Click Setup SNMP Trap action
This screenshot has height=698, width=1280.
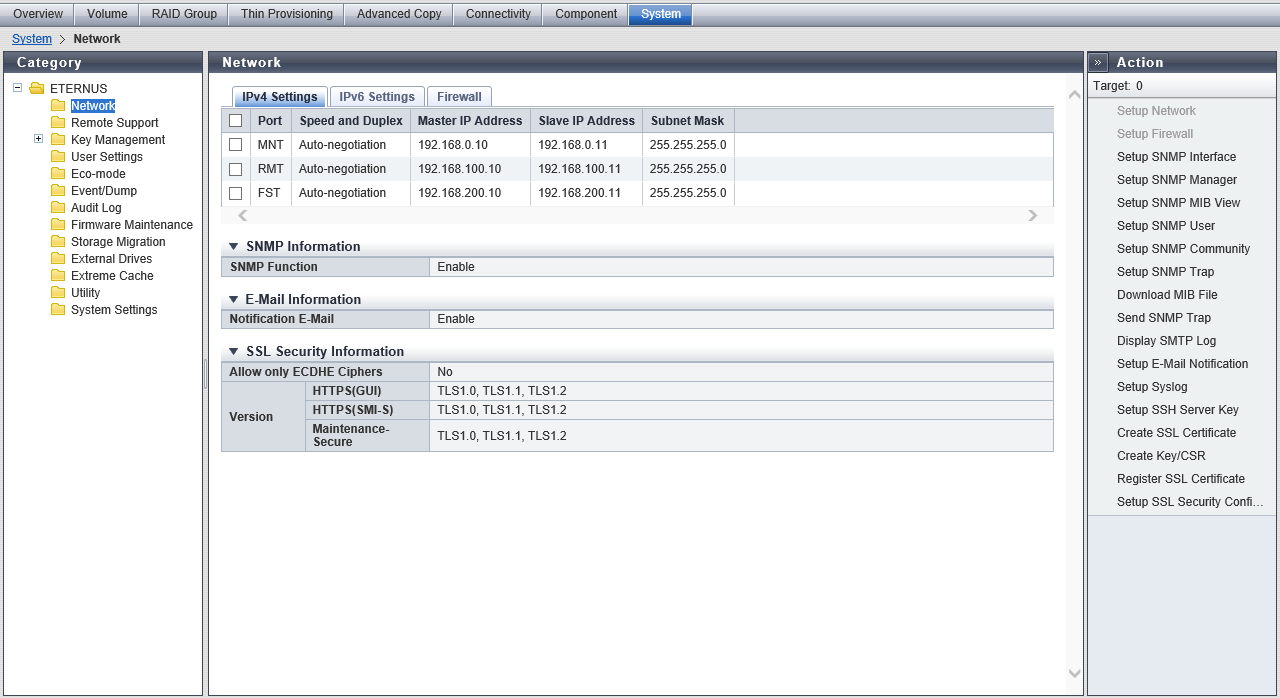pyautogui.click(x=1165, y=272)
